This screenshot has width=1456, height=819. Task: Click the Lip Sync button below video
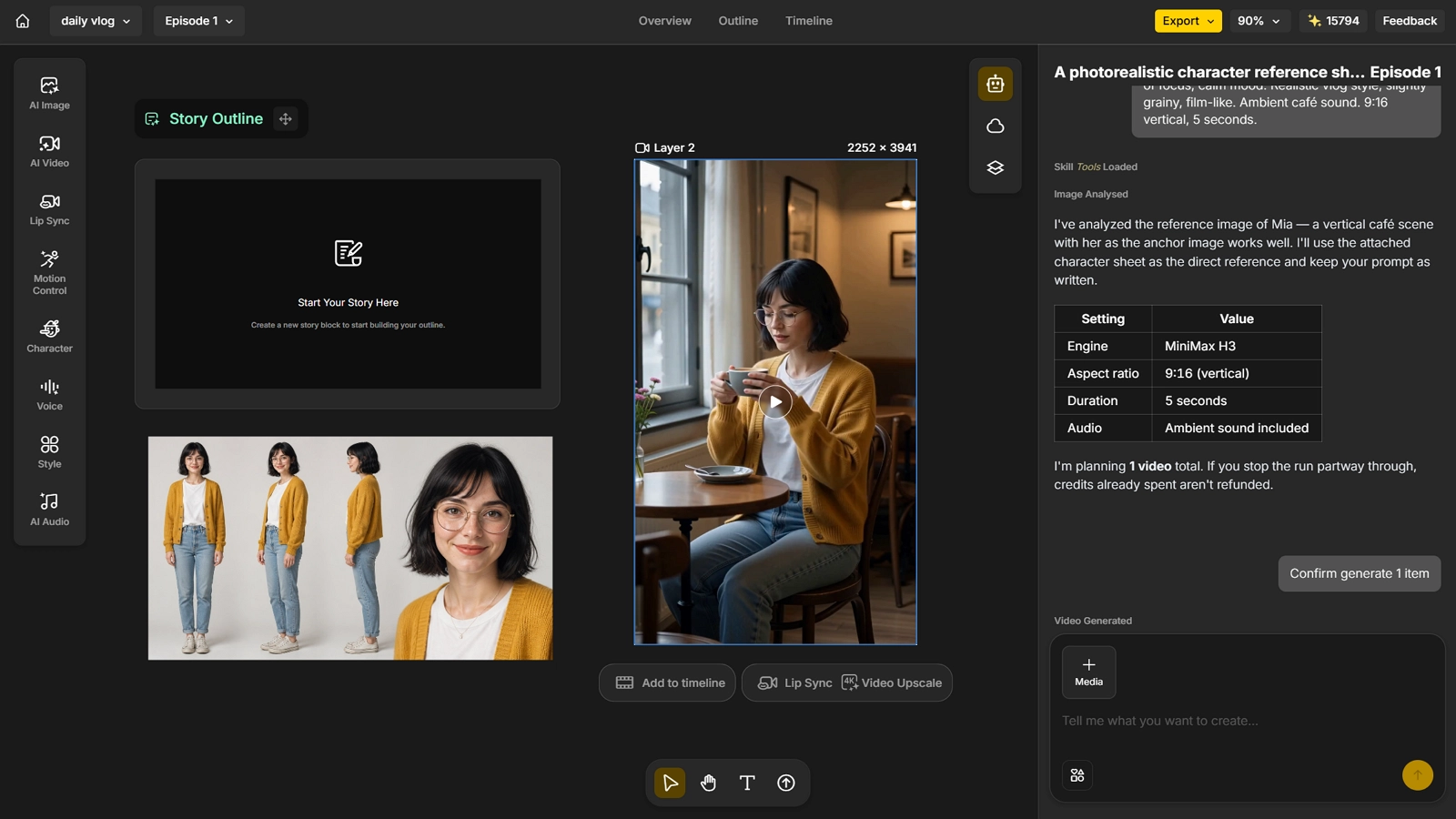pos(794,682)
